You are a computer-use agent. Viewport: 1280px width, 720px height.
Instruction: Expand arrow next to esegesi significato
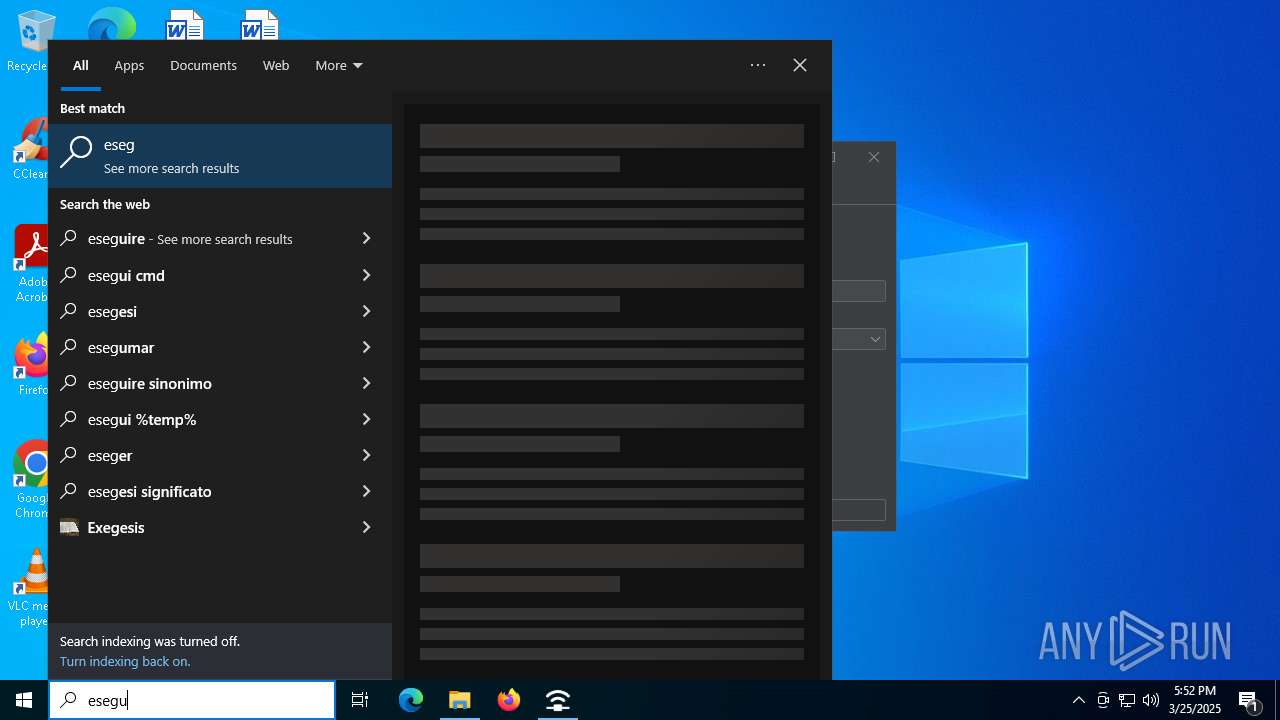pos(366,491)
